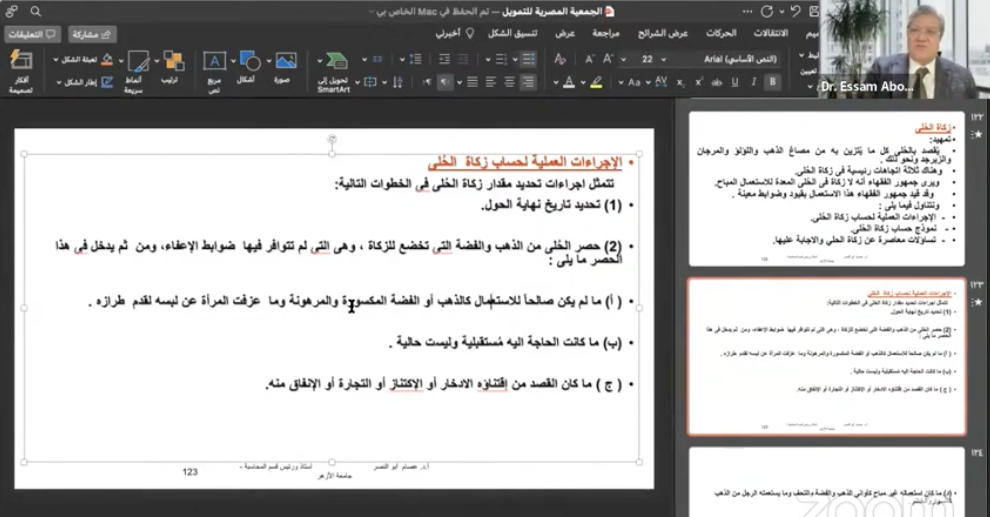This screenshot has width=990, height=517.
Task: Center the paragraph text
Action: [x=510, y=82]
